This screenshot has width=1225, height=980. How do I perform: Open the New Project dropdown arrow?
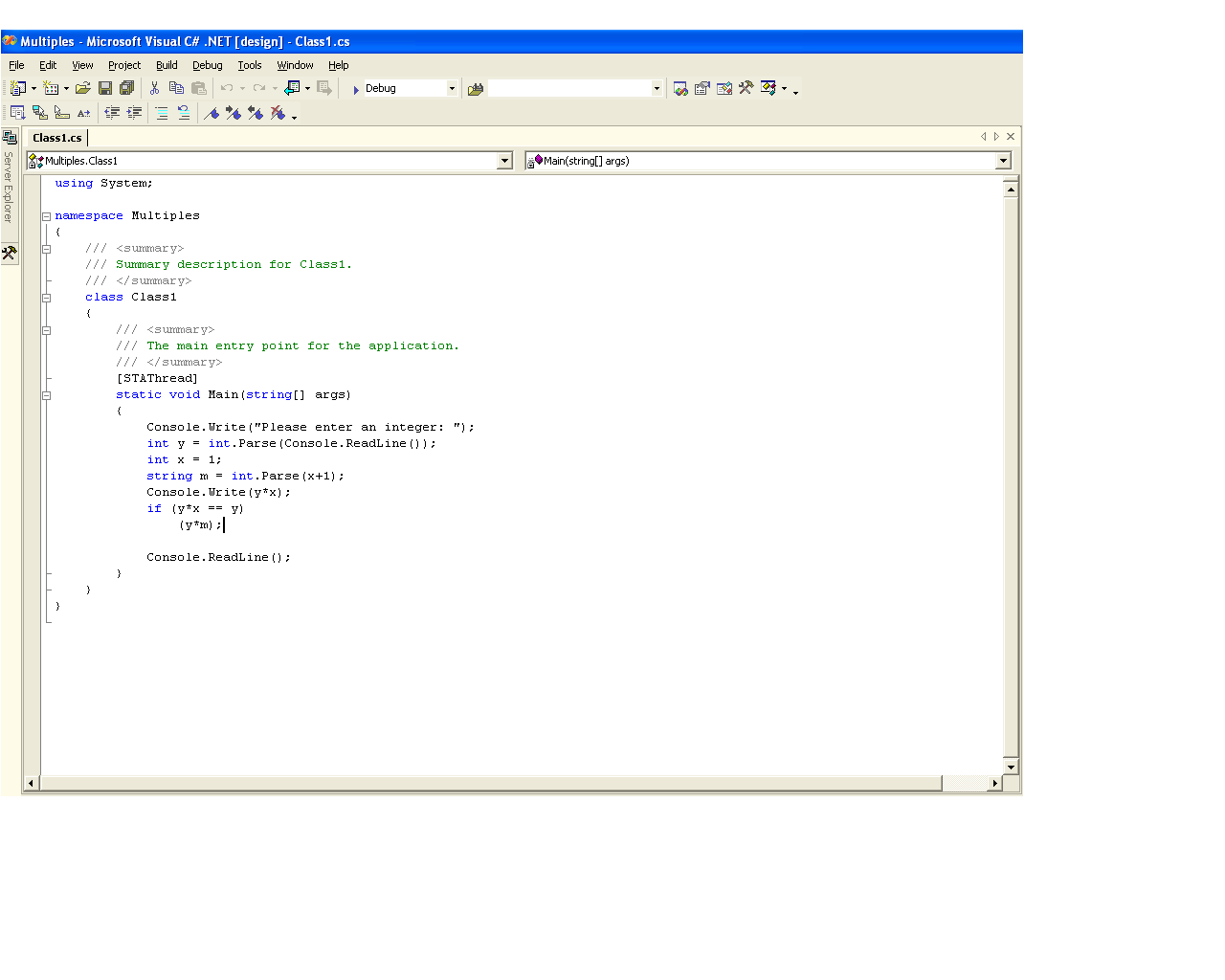point(33,88)
